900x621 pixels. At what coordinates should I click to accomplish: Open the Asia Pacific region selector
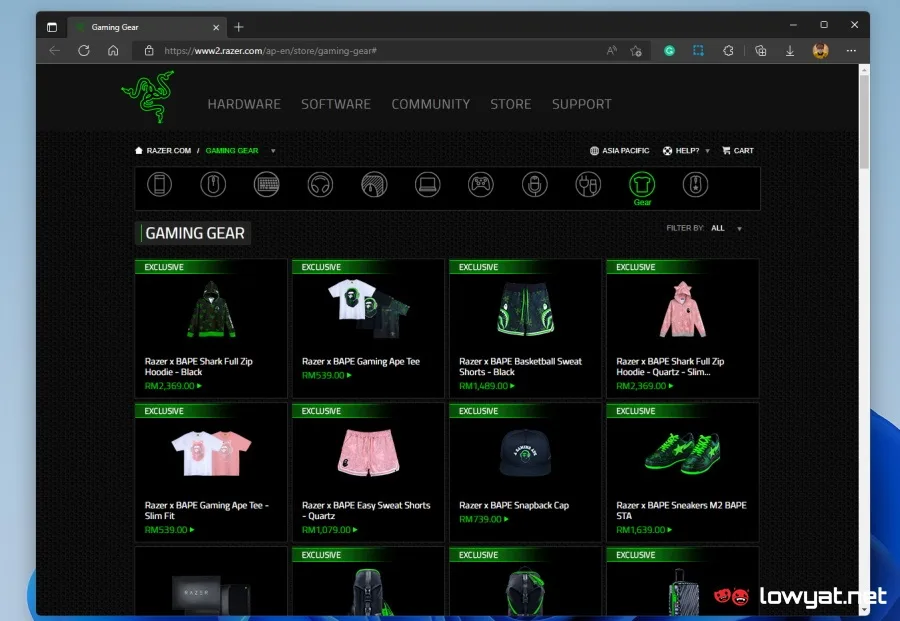[619, 150]
